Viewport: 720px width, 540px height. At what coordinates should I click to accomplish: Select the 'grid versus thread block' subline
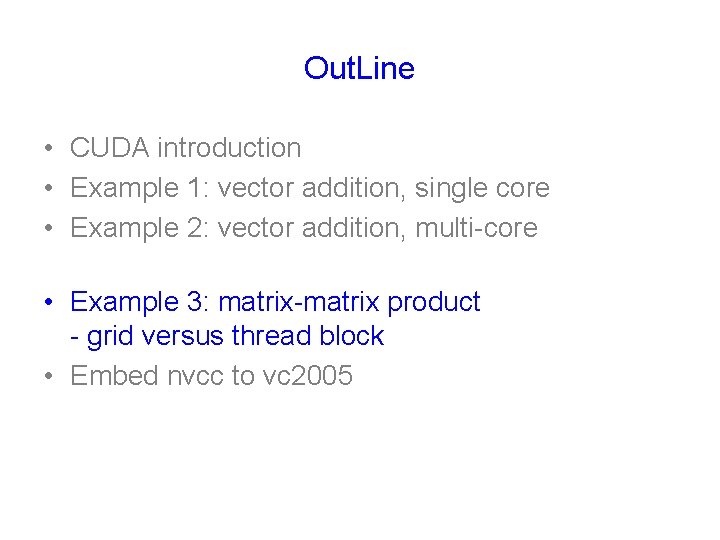click(x=227, y=336)
